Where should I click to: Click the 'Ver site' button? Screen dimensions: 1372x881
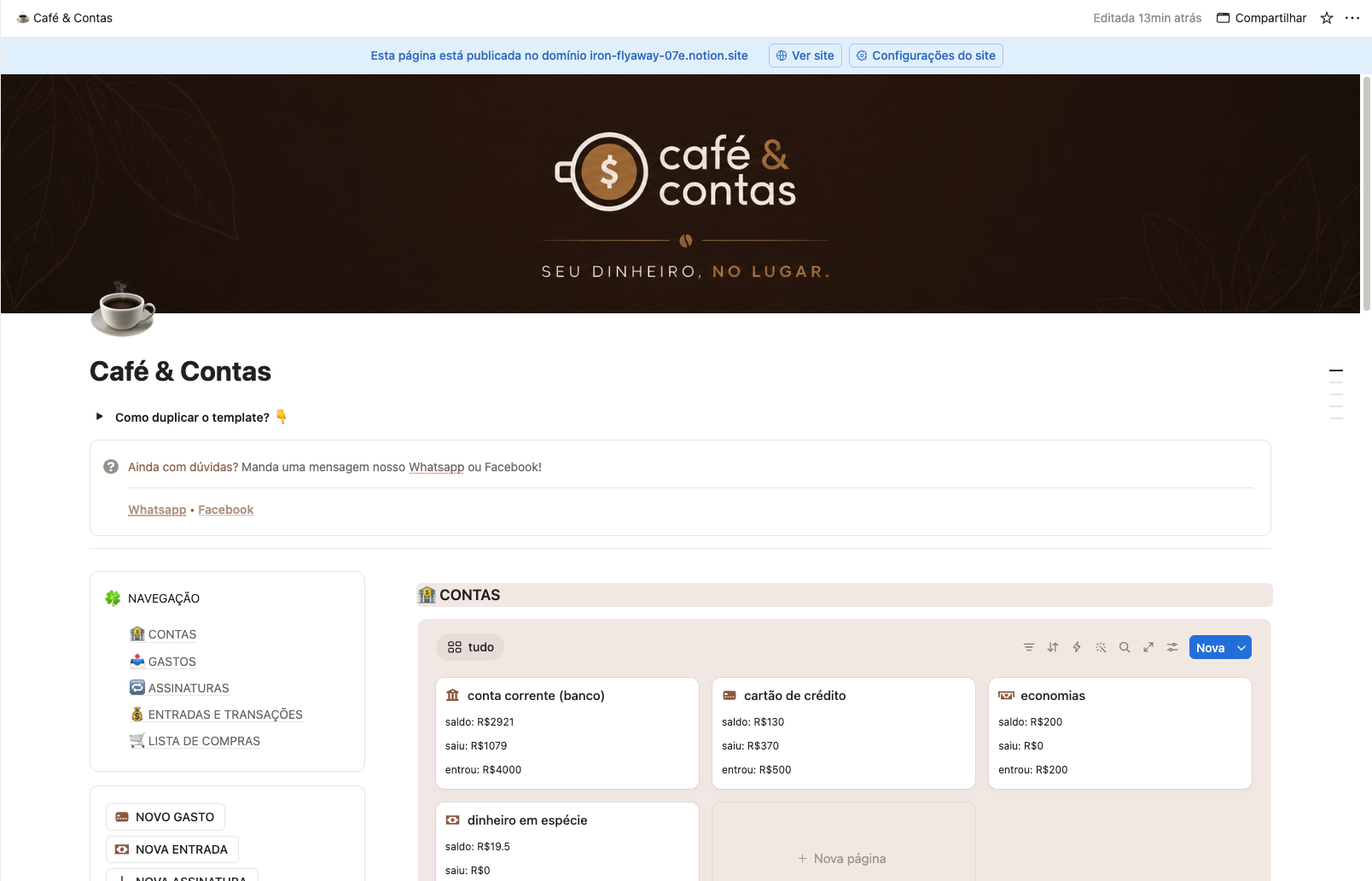[x=805, y=55]
